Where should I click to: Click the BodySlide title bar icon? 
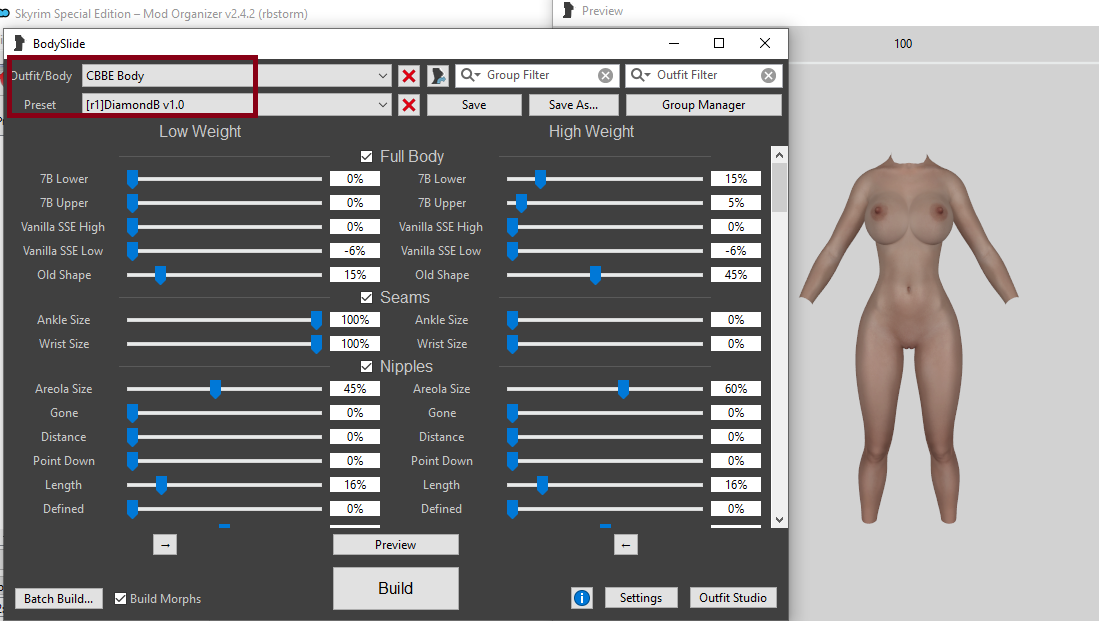20,43
